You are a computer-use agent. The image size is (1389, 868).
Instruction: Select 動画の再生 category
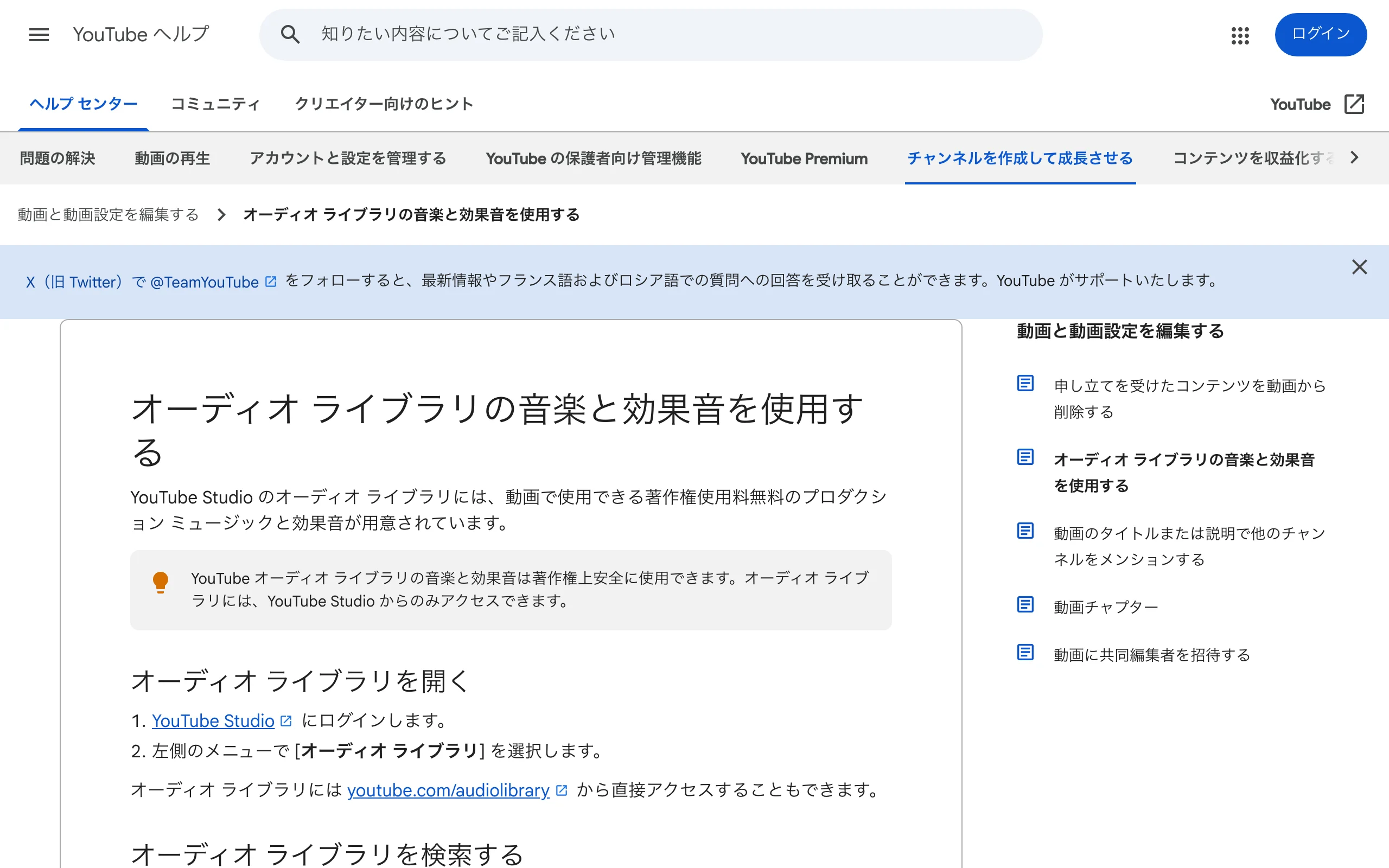tap(172, 158)
